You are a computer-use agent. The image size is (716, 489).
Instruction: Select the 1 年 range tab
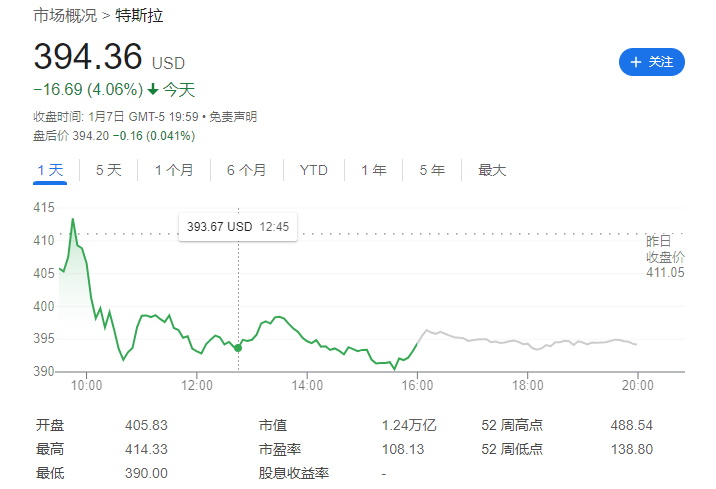pyautogui.click(x=374, y=170)
